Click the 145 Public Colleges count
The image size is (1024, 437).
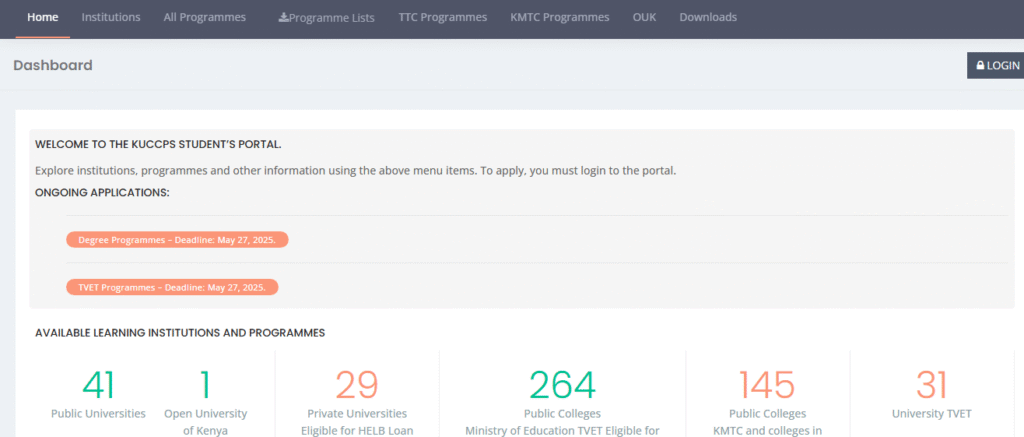pyautogui.click(x=767, y=385)
